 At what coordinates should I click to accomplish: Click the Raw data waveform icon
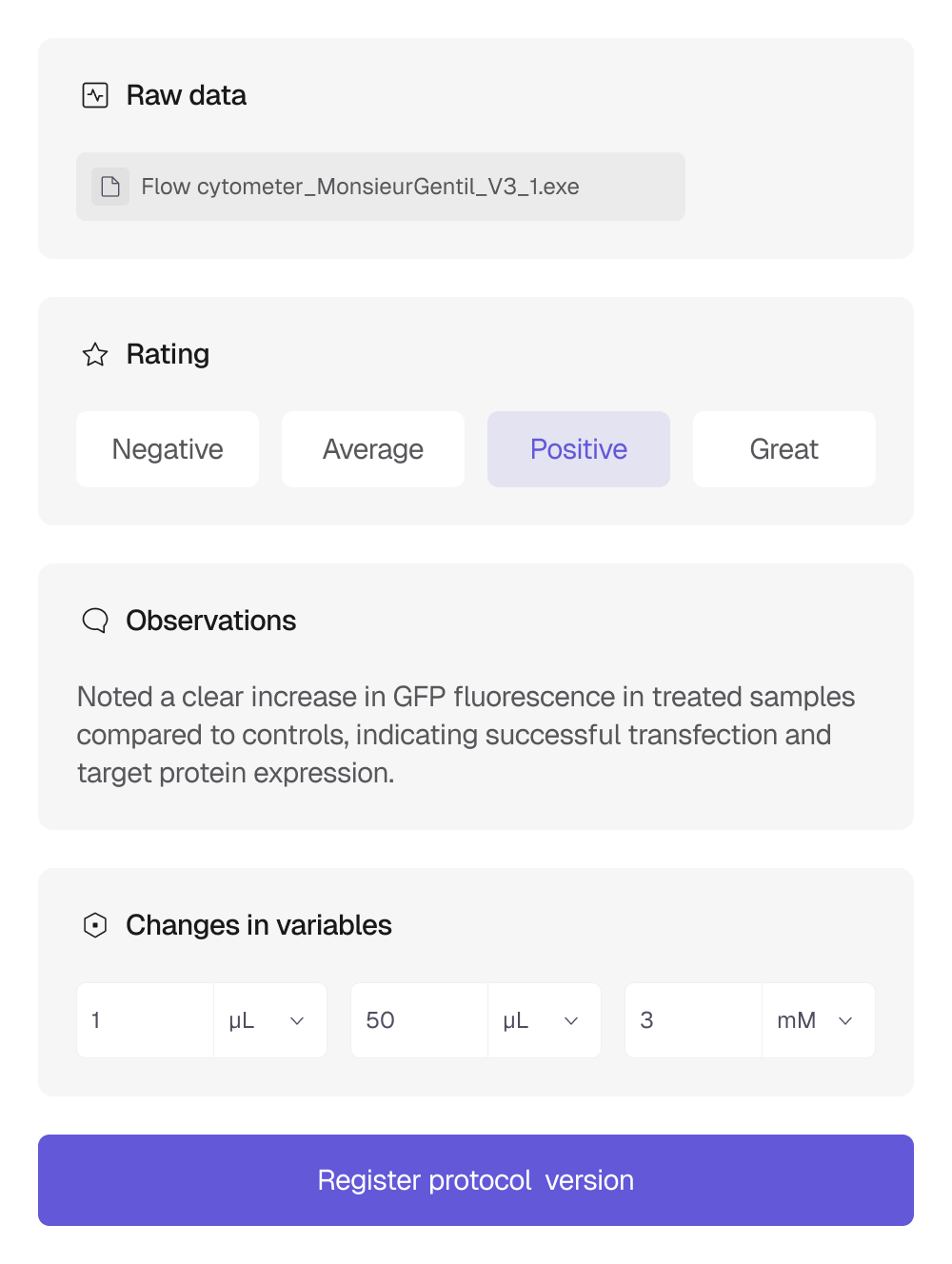pos(95,95)
